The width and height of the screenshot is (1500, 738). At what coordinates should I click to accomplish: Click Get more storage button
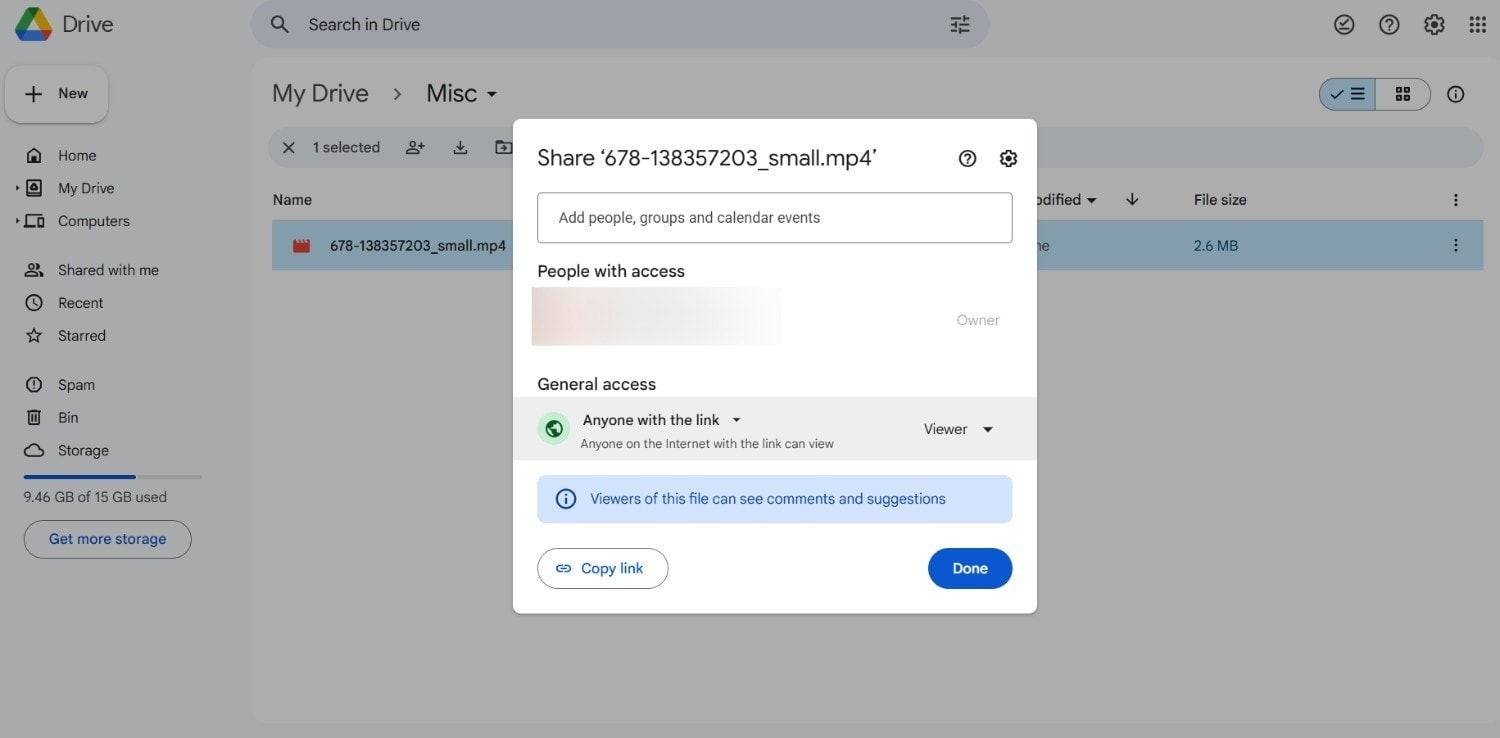(x=108, y=539)
